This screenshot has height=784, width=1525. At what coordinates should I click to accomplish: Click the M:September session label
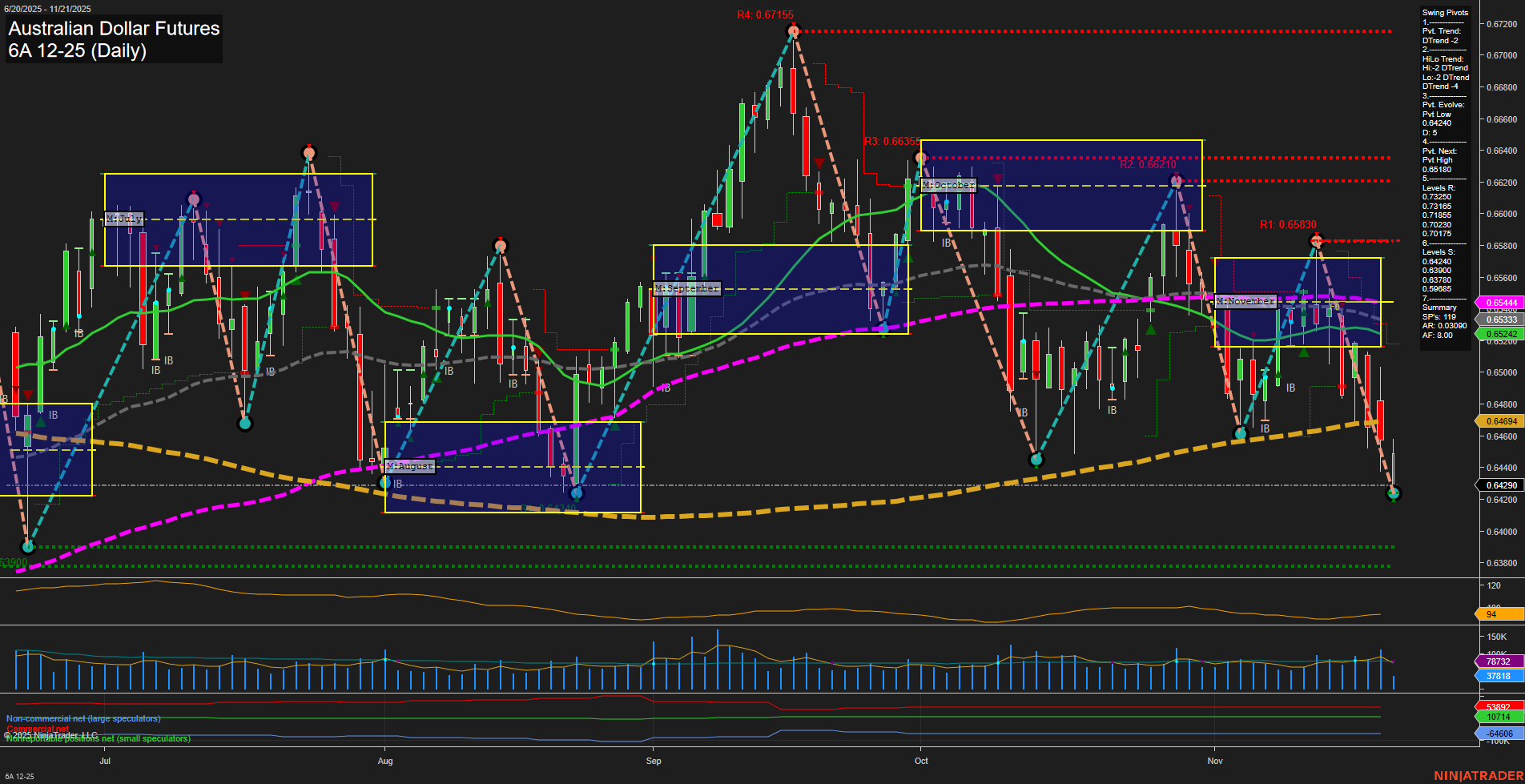coord(686,288)
